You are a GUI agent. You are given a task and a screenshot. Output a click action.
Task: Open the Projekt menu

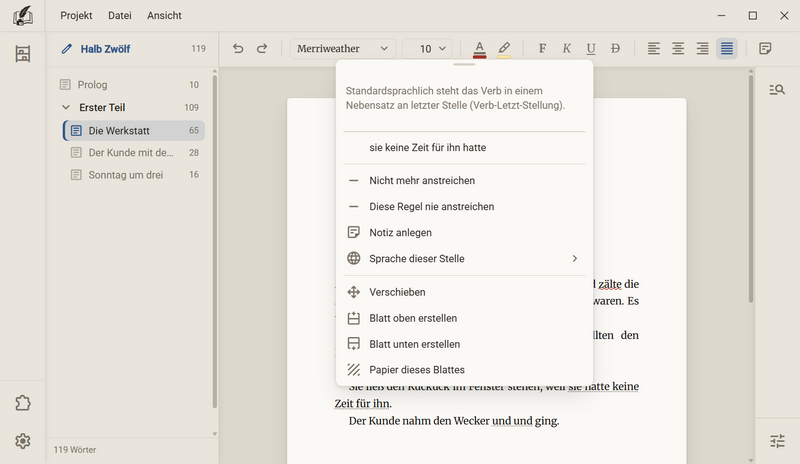[76, 16]
